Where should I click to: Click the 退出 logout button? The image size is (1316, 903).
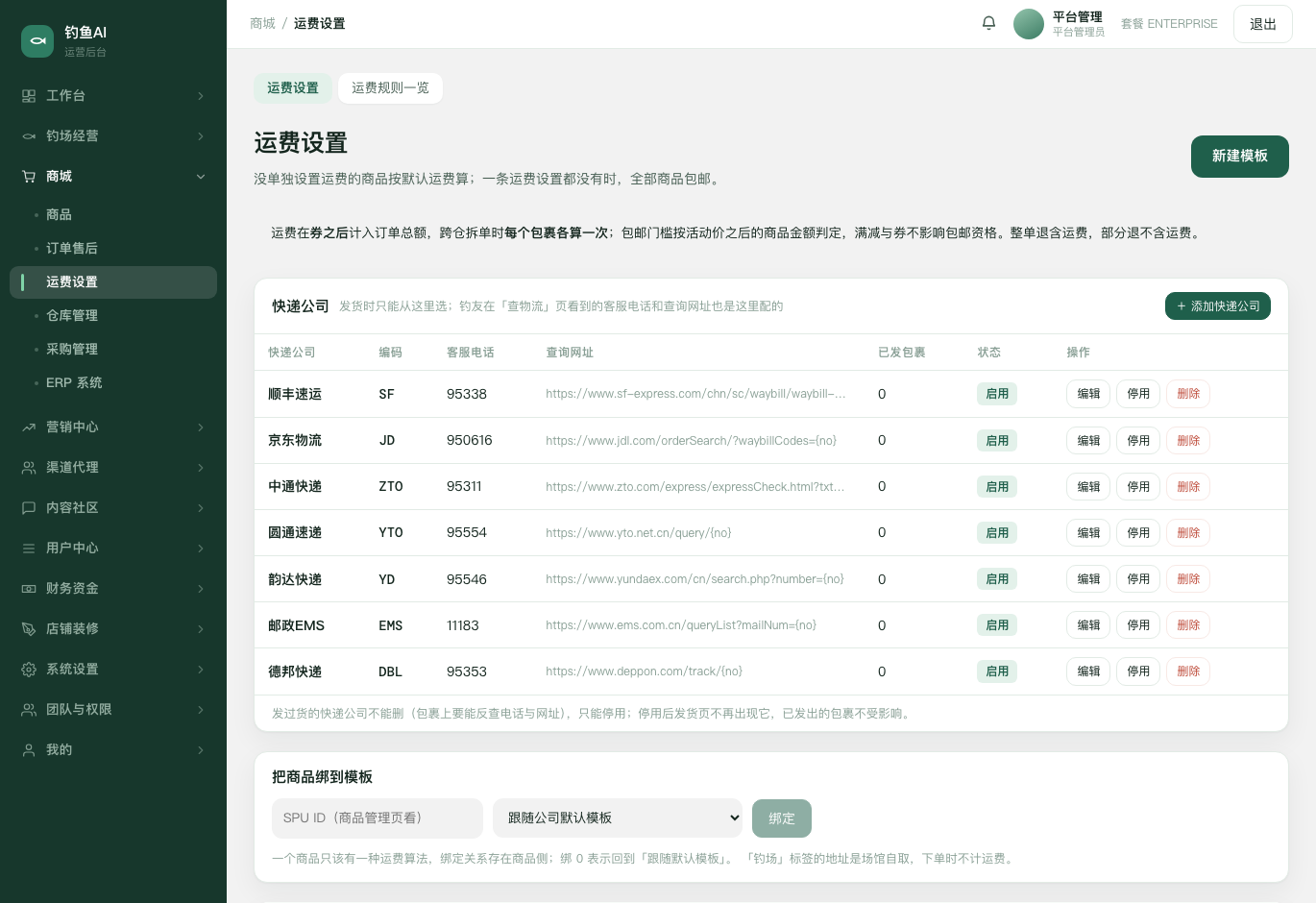(x=1263, y=24)
